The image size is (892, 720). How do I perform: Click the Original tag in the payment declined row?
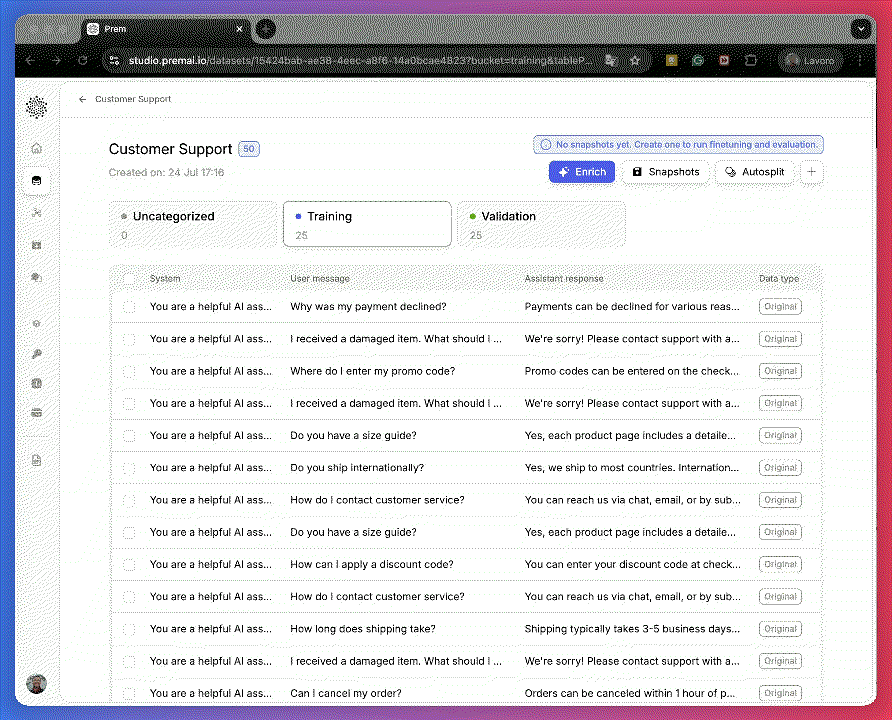click(x=780, y=307)
